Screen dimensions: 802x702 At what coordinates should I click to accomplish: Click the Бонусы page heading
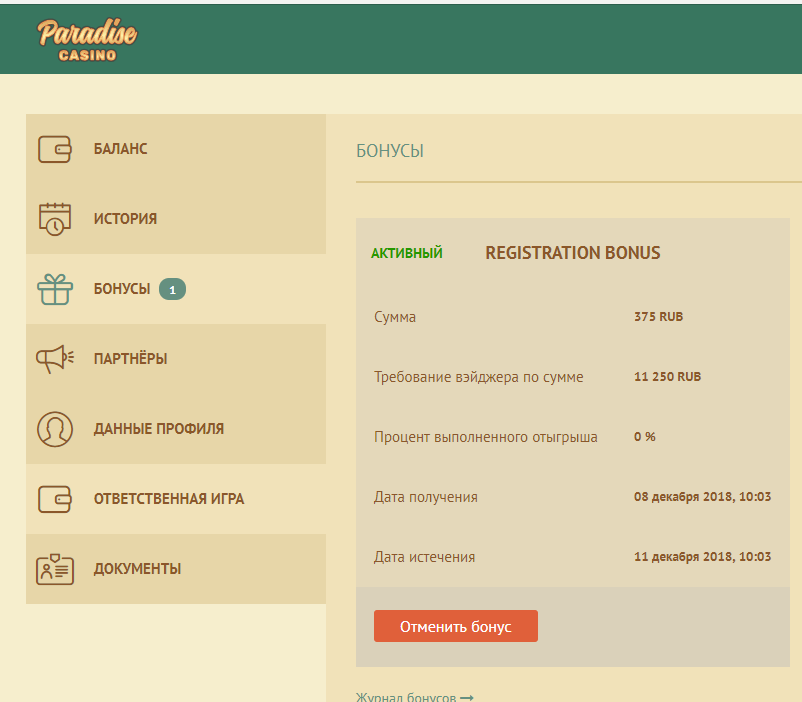[x=390, y=151]
